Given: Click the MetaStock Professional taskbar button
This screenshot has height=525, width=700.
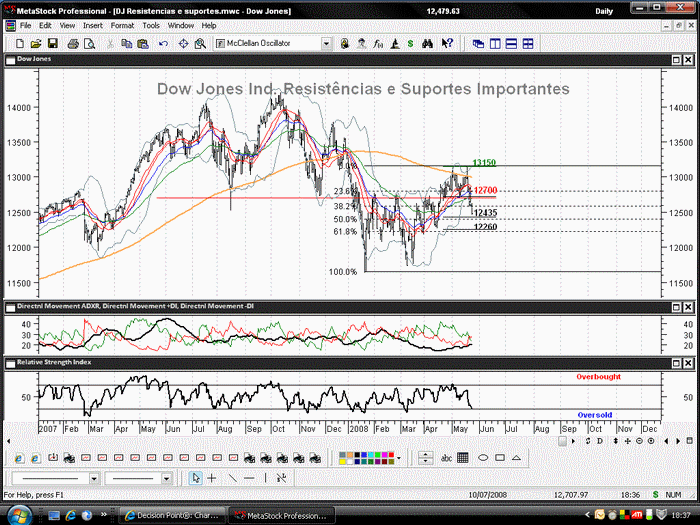Looking at the screenshot, I should click(x=281, y=515).
